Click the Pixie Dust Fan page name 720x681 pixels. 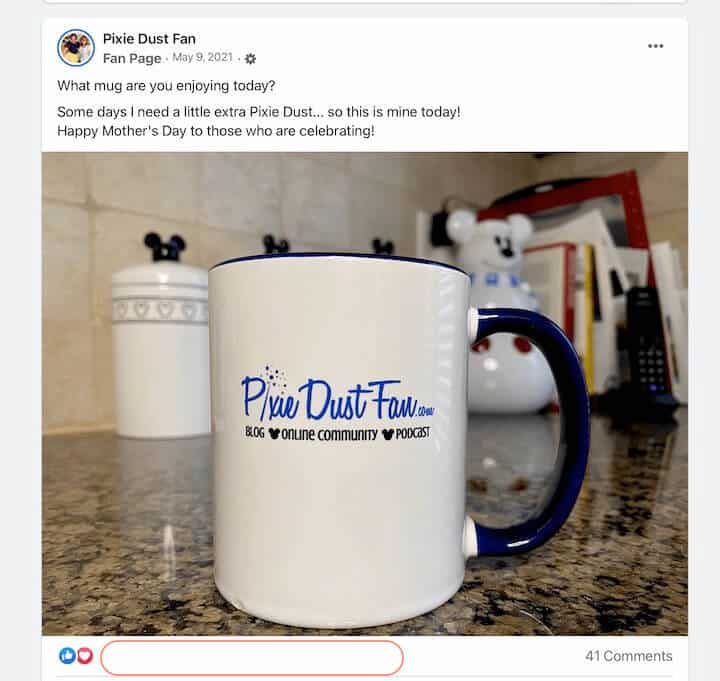coord(149,39)
